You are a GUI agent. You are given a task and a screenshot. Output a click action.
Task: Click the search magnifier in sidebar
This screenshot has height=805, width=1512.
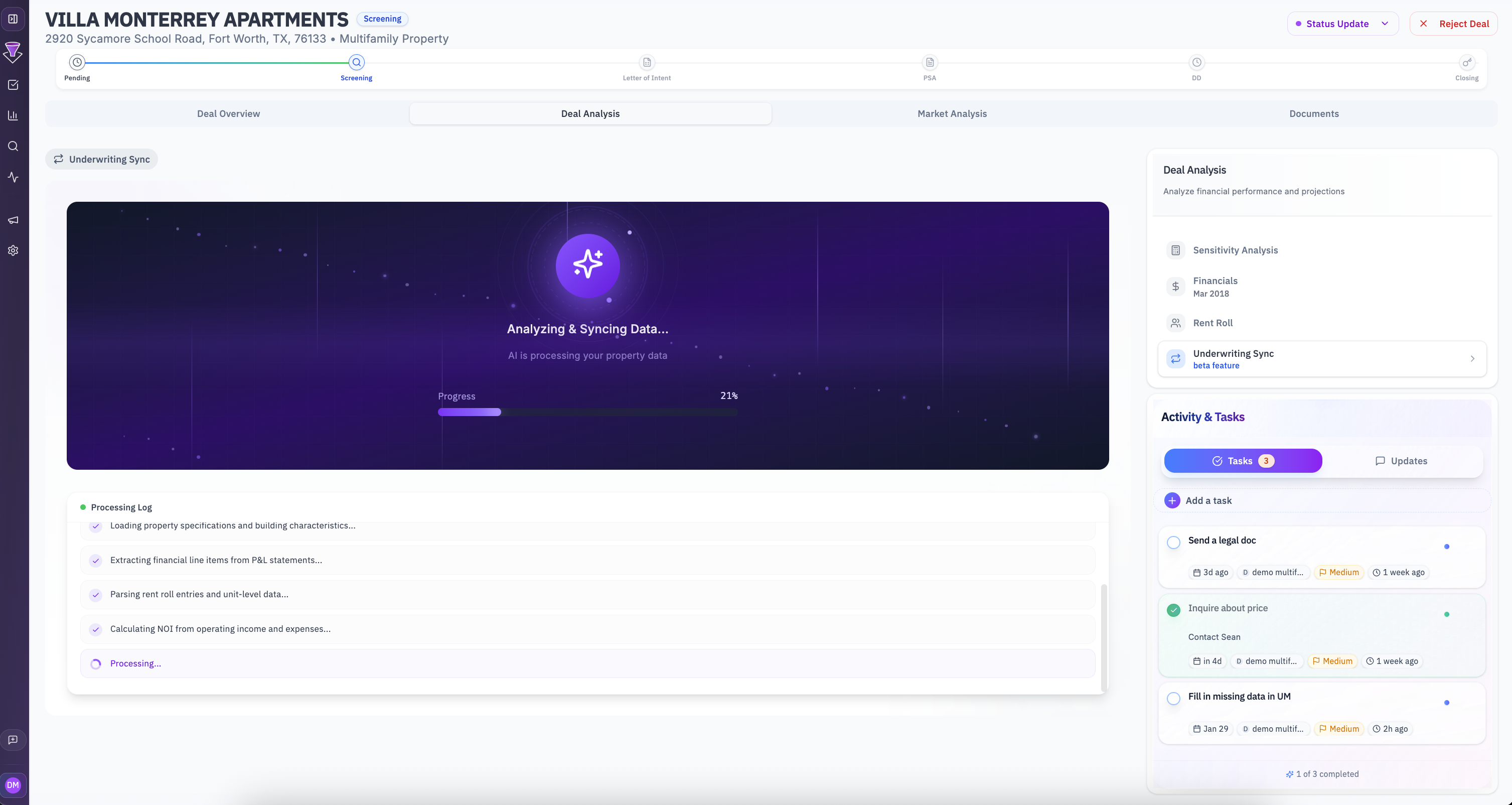tap(13, 146)
